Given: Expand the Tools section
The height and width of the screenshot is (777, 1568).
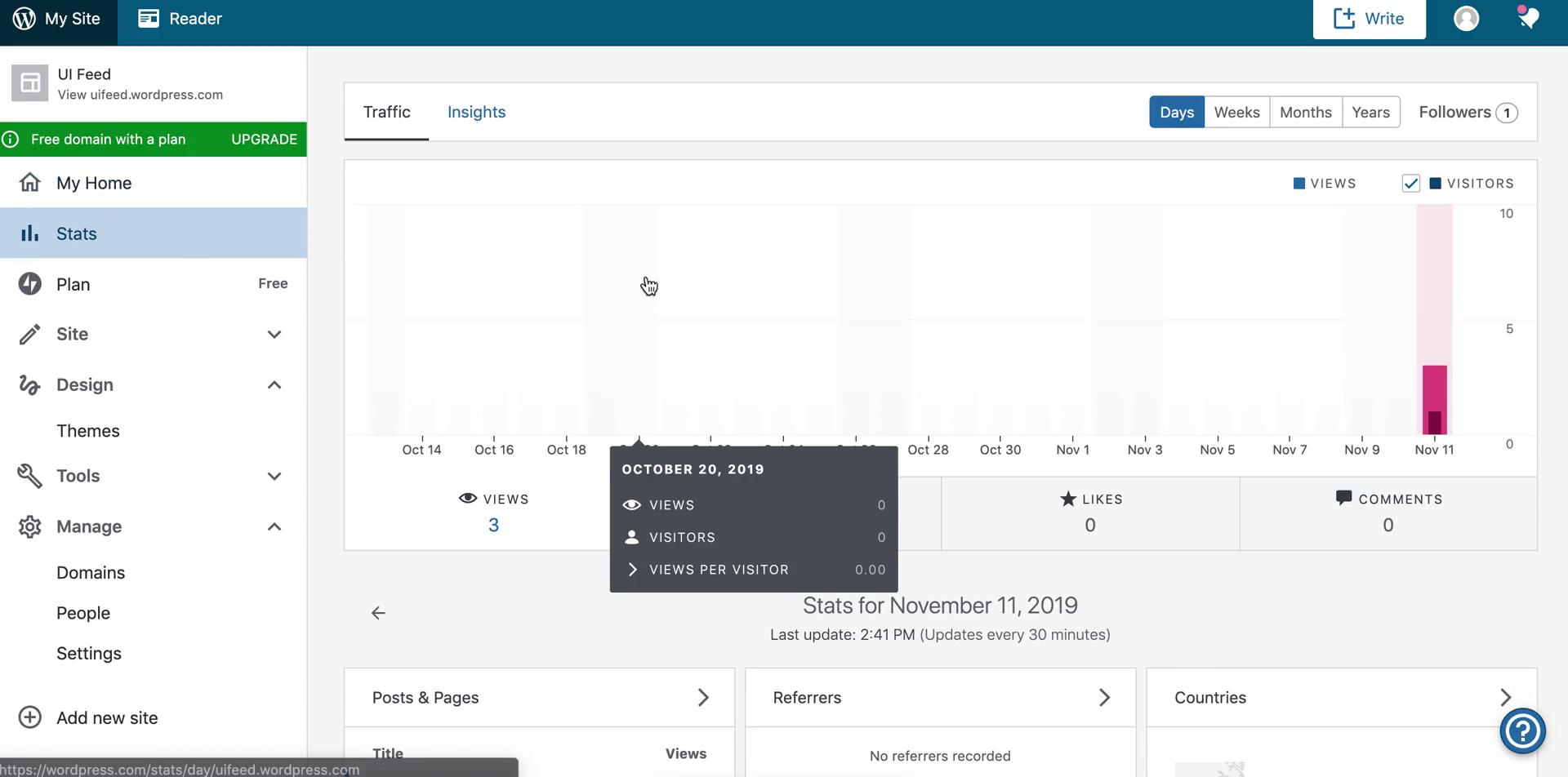Looking at the screenshot, I should (274, 476).
